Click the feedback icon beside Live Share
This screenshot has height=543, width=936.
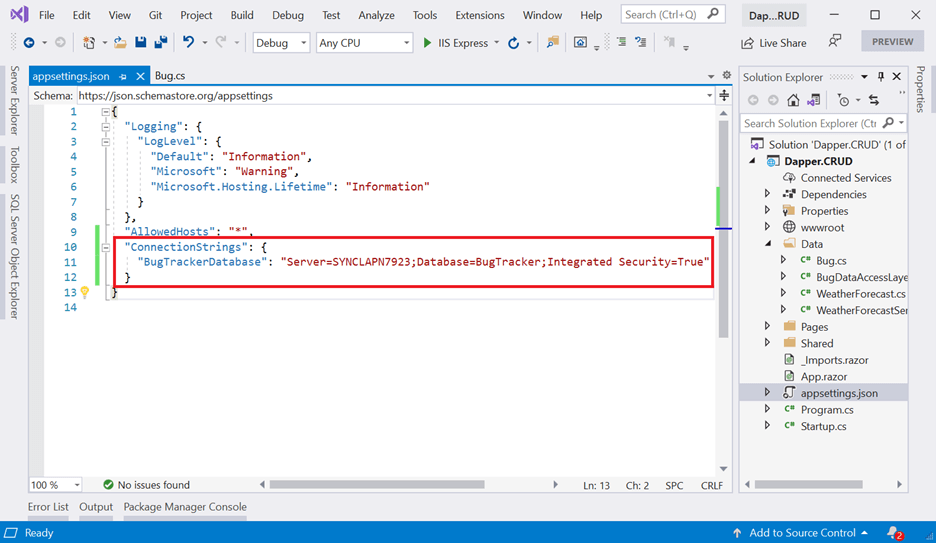coord(834,42)
